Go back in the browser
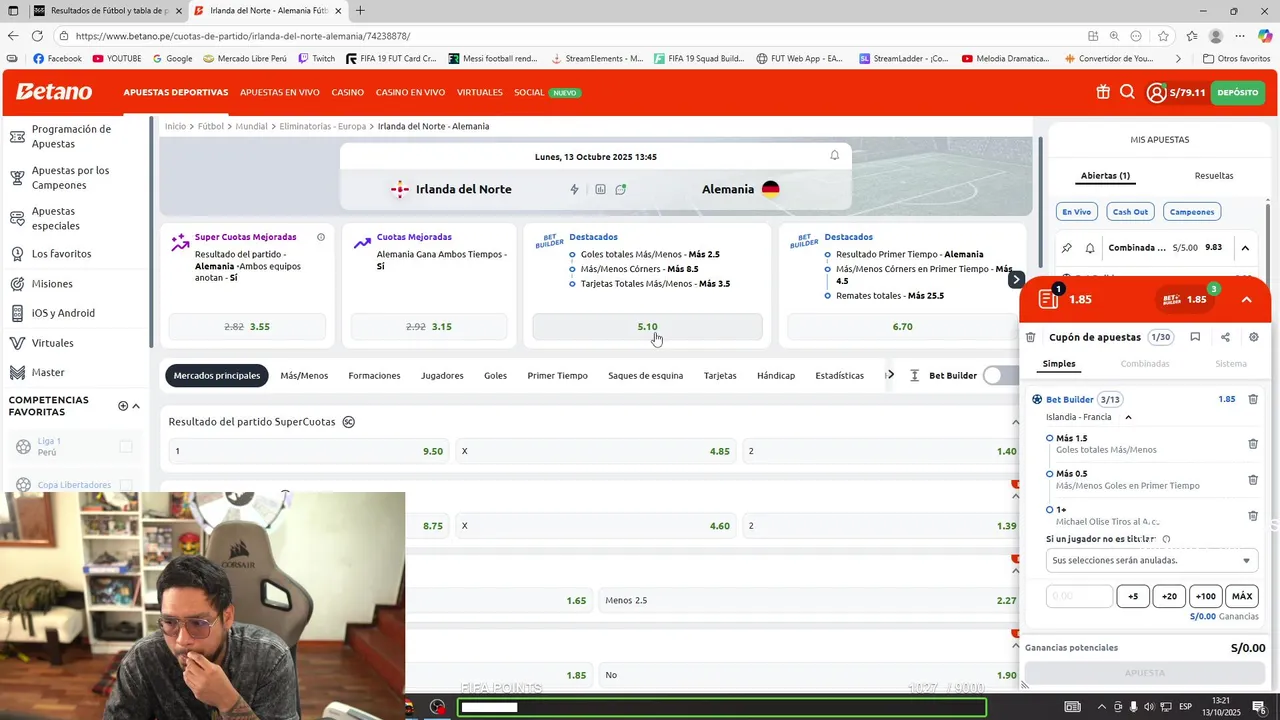This screenshot has height=720, width=1280. (13, 36)
